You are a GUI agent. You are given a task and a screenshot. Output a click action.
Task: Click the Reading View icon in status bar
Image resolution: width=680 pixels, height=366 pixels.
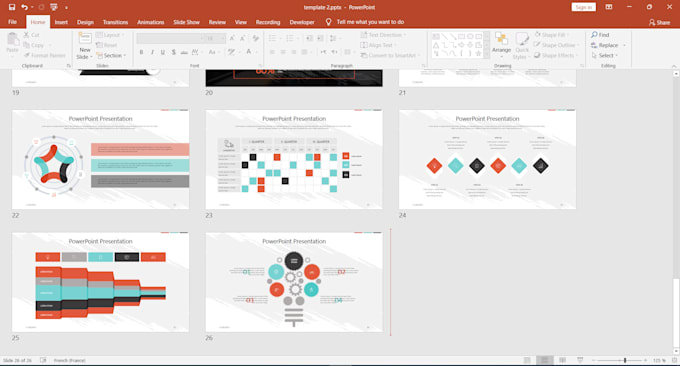562,360
